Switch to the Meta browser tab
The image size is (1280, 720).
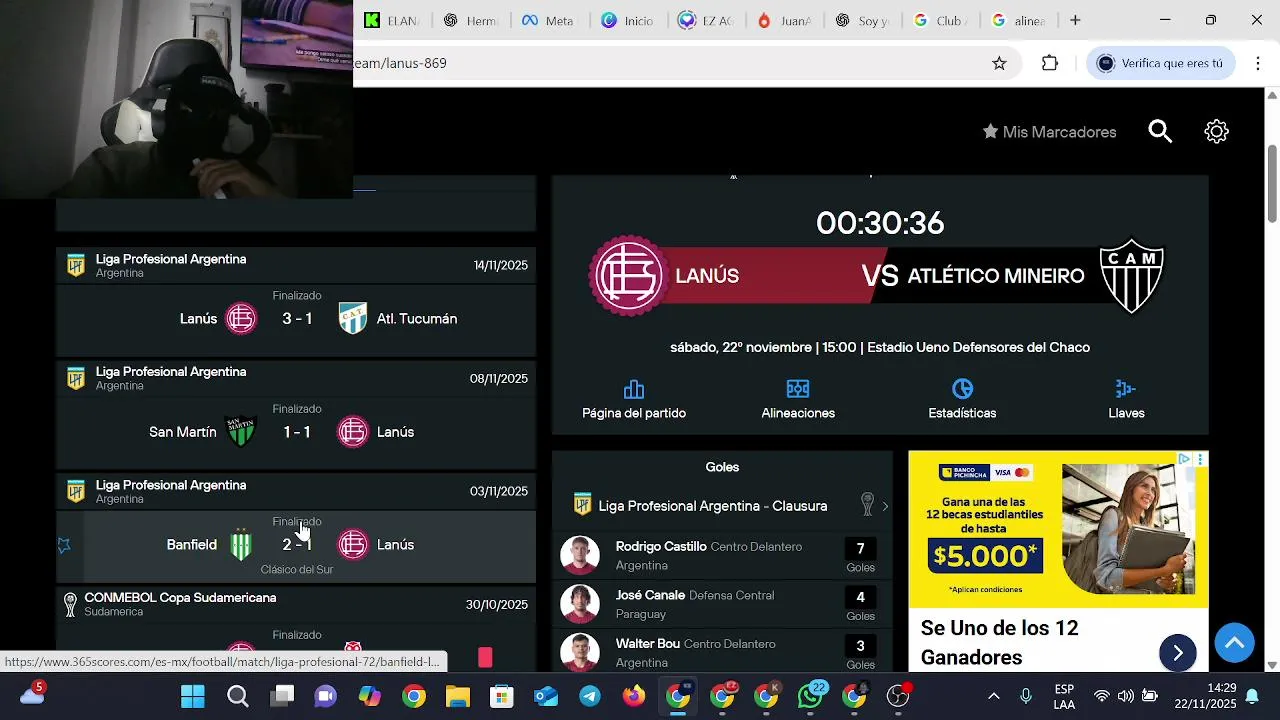click(x=549, y=20)
